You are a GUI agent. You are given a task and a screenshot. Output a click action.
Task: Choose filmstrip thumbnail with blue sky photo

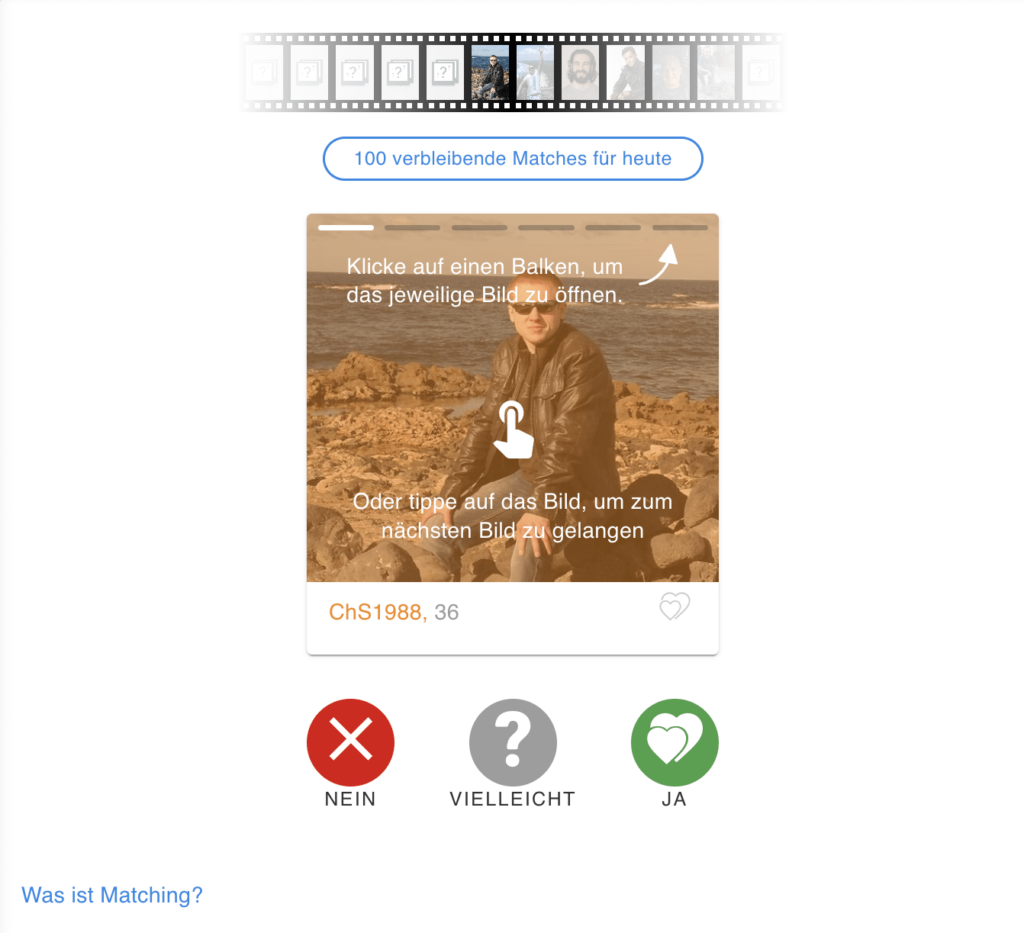point(535,72)
